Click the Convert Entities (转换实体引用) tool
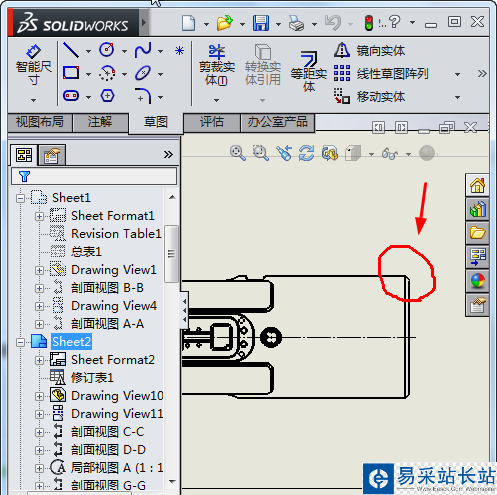 tap(263, 65)
